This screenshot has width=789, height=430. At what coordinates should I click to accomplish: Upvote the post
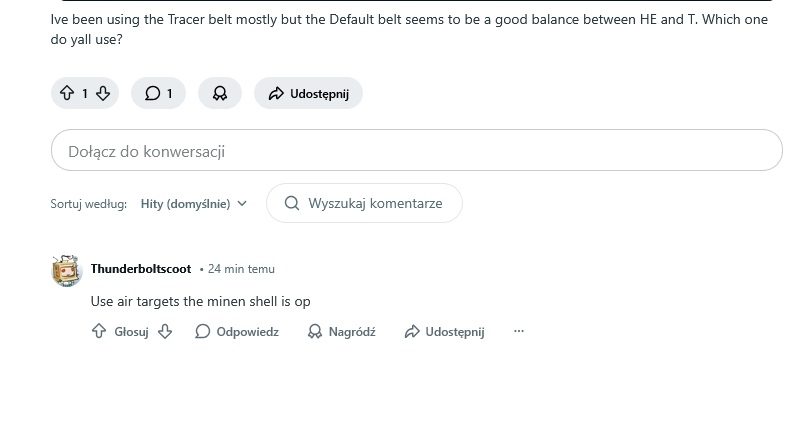pyautogui.click(x=67, y=93)
